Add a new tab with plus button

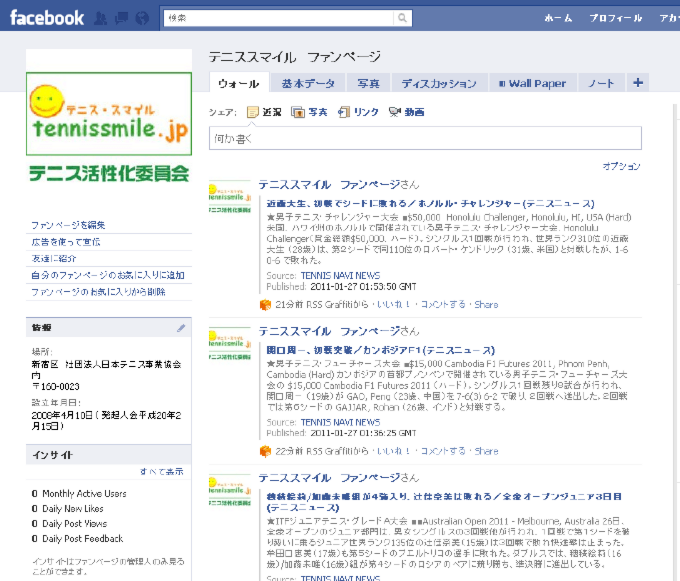coord(637,82)
